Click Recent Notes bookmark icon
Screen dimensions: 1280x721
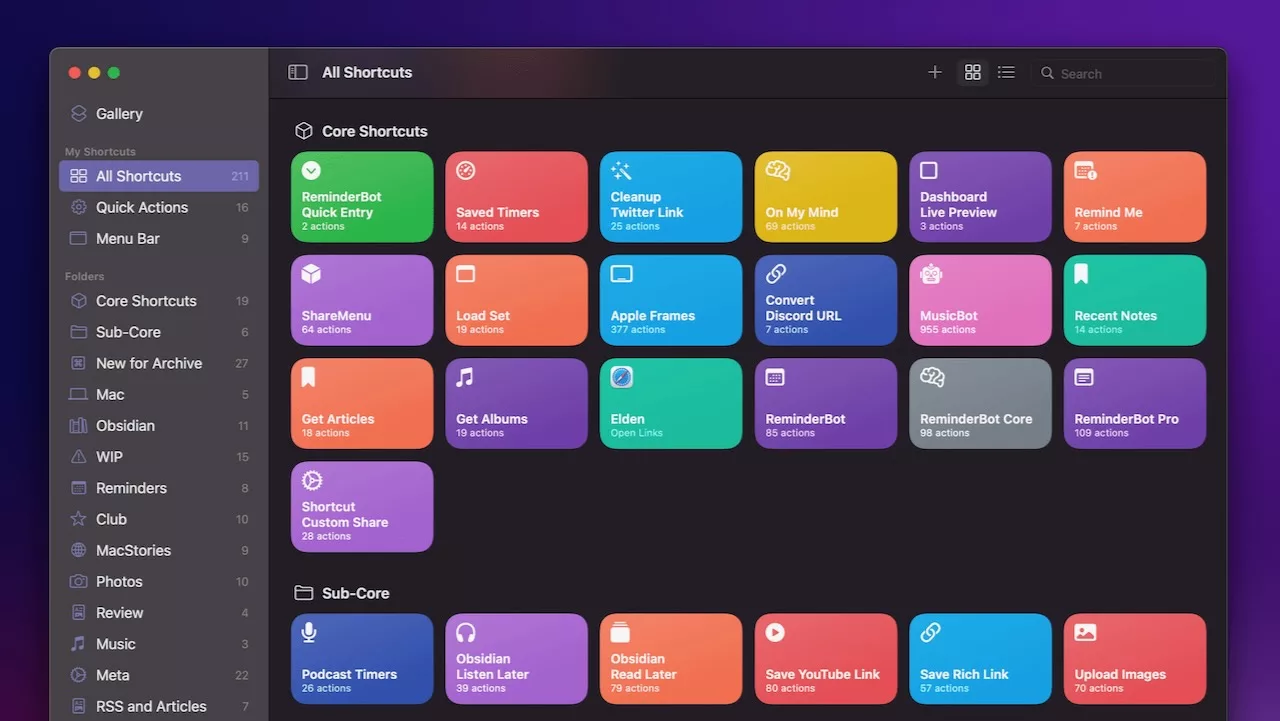point(1081,274)
